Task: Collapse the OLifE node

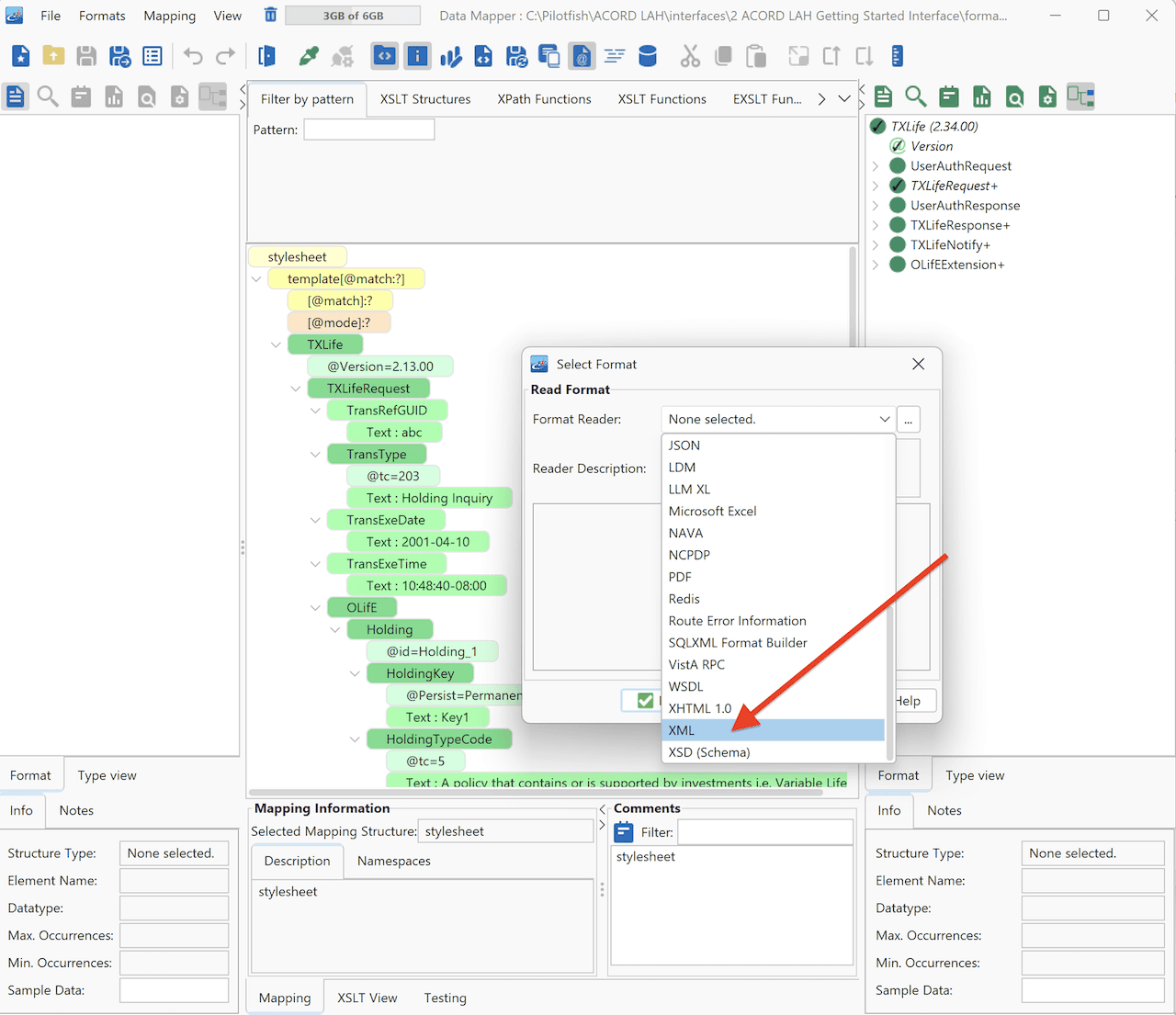Action: [315, 608]
